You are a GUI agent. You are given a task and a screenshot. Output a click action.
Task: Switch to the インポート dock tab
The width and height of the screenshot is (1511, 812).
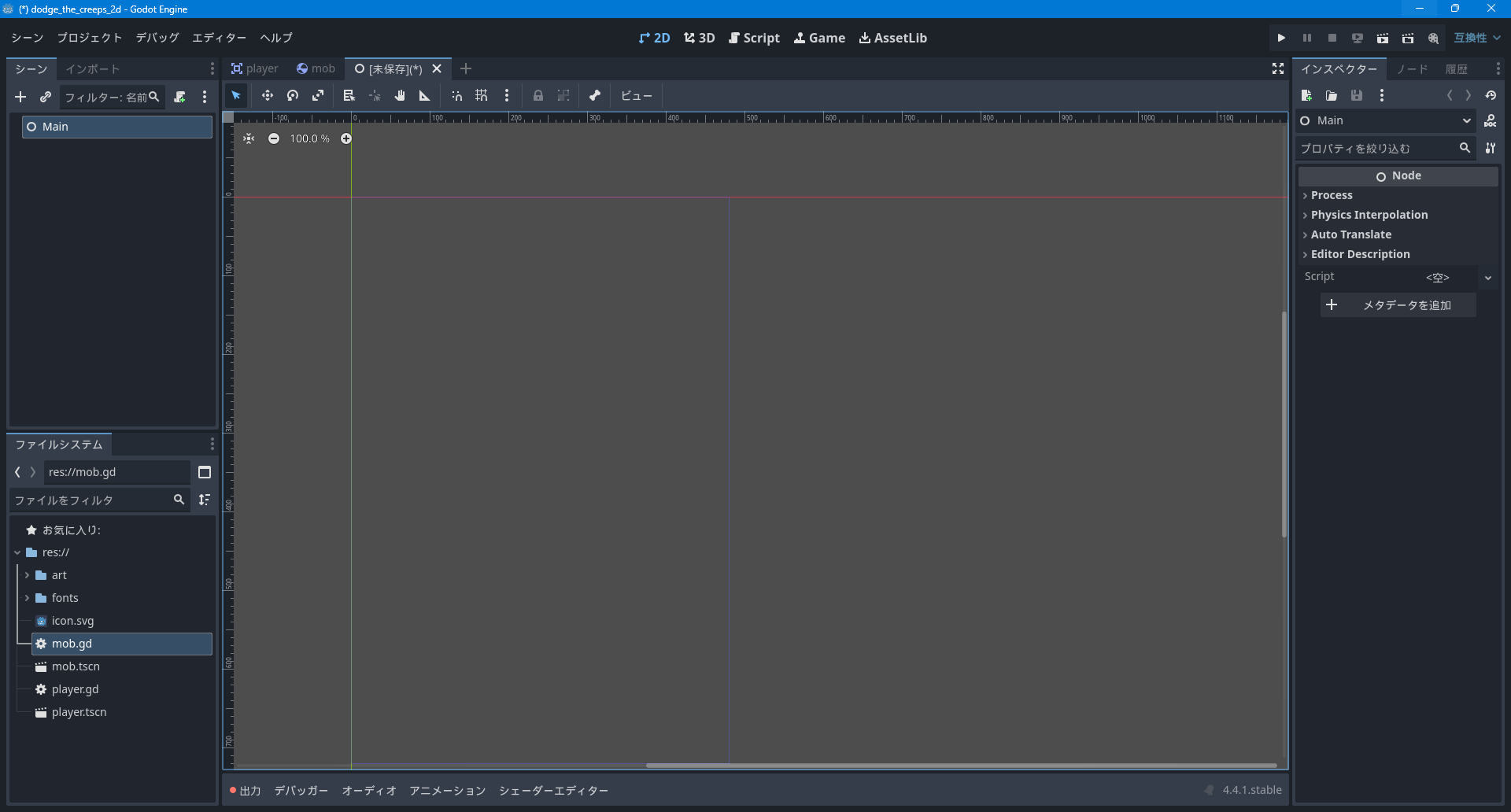pyautogui.click(x=93, y=69)
